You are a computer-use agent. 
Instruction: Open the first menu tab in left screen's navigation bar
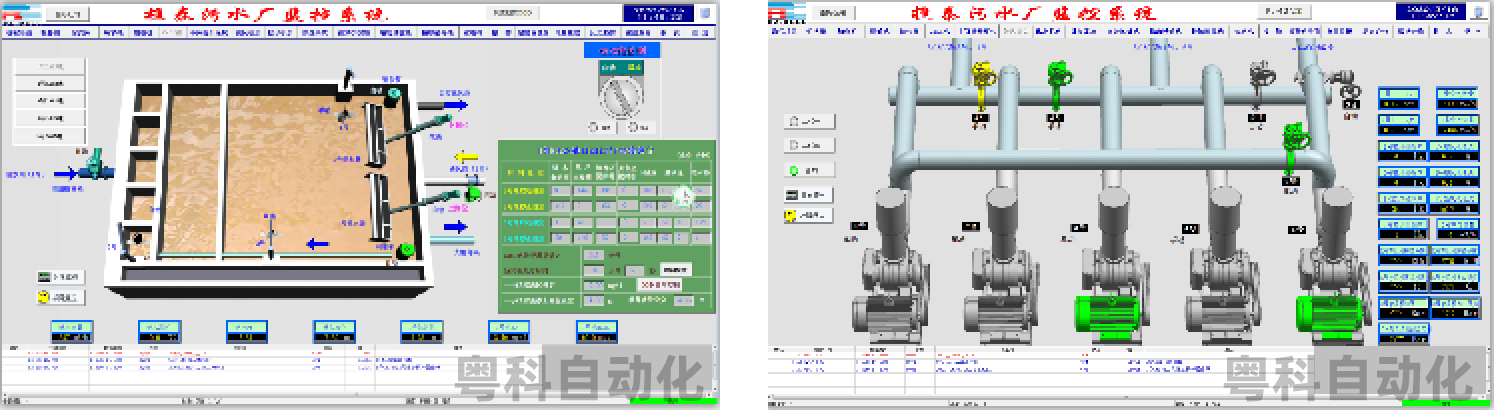pos(20,32)
